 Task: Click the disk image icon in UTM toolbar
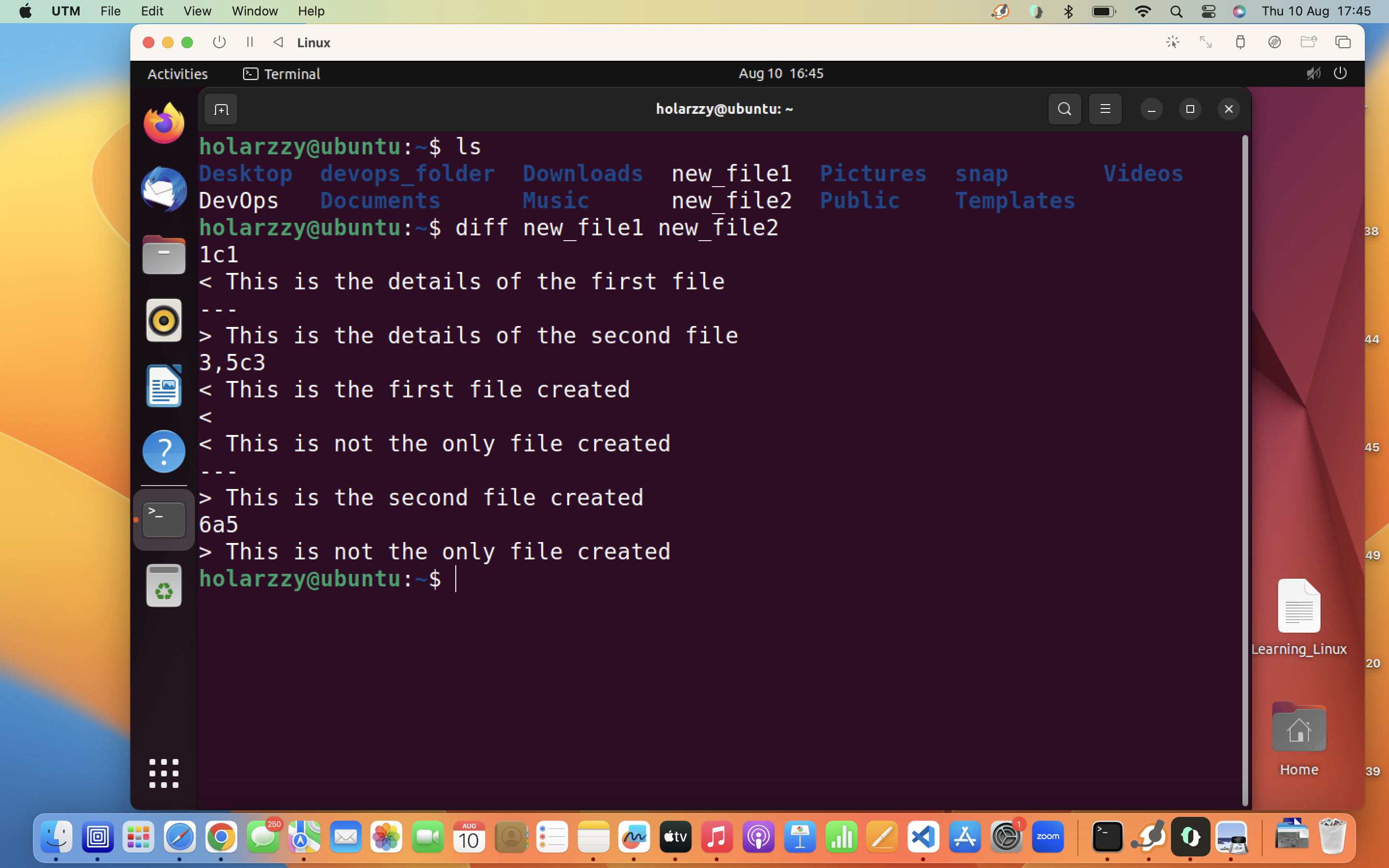point(1275,42)
